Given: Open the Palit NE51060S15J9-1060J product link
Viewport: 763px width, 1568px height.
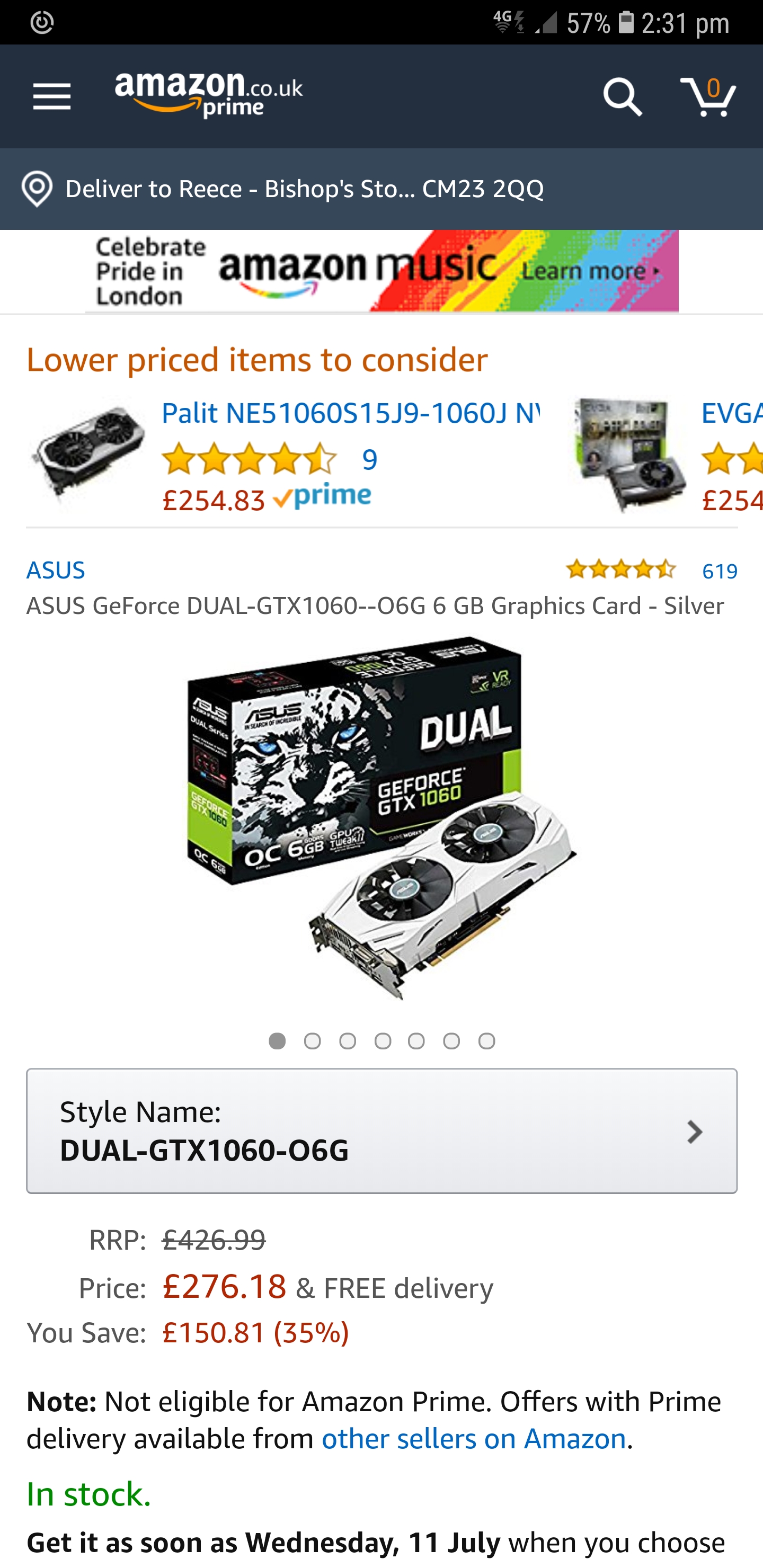Looking at the screenshot, I should [351, 413].
